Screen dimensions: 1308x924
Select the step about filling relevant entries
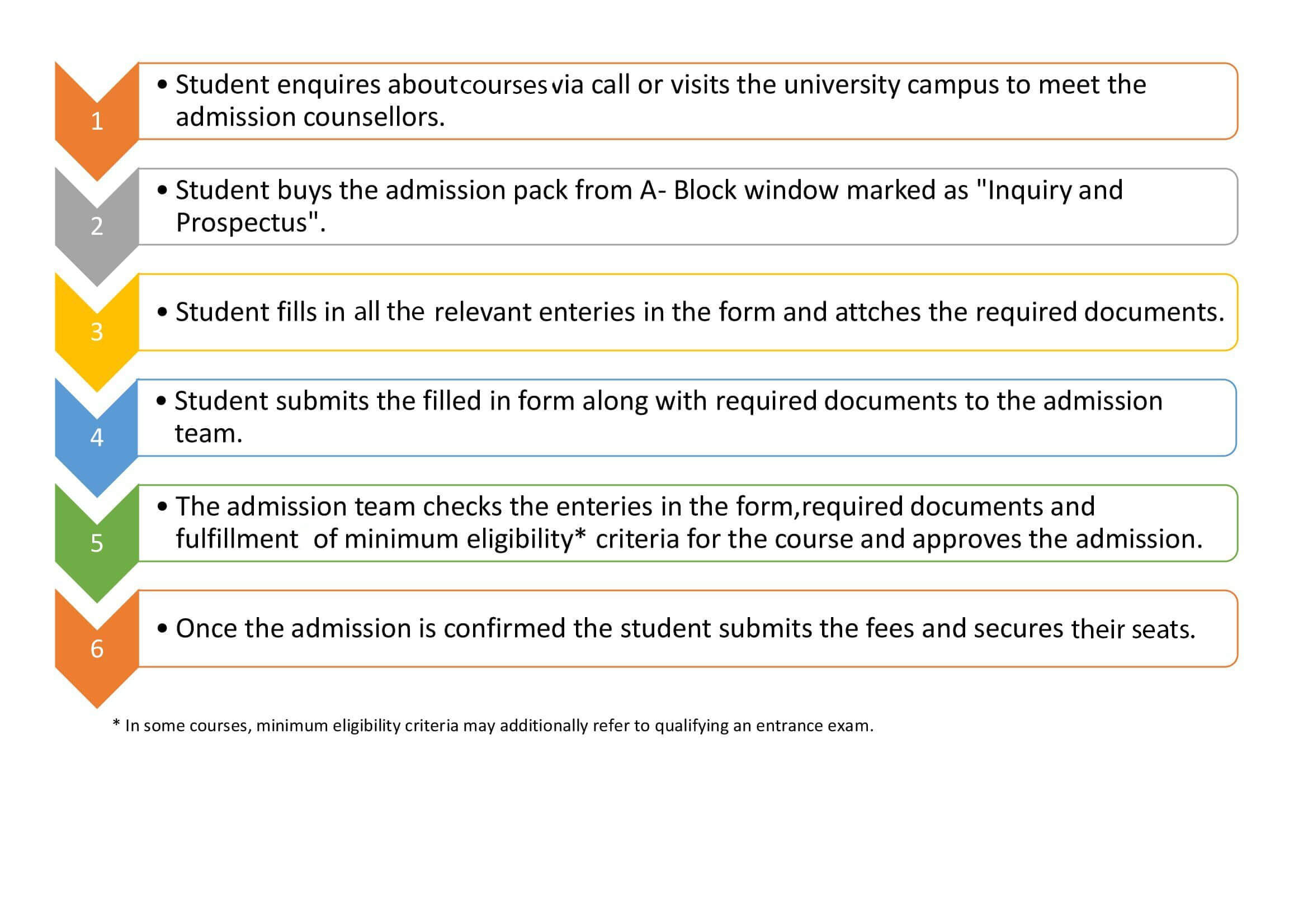click(x=688, y=312)
